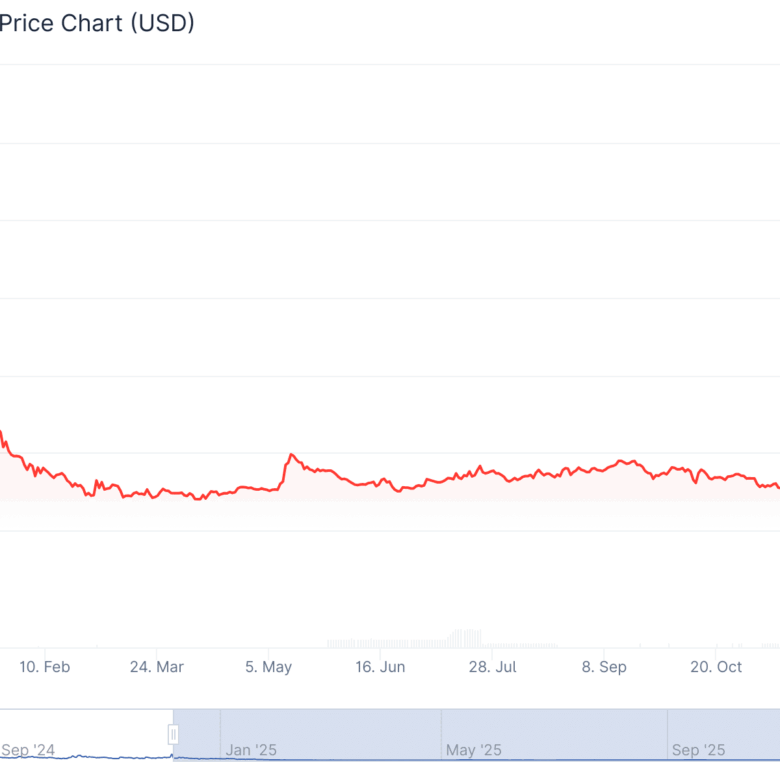Click the May '25 label in navigator

coord(474,749)
